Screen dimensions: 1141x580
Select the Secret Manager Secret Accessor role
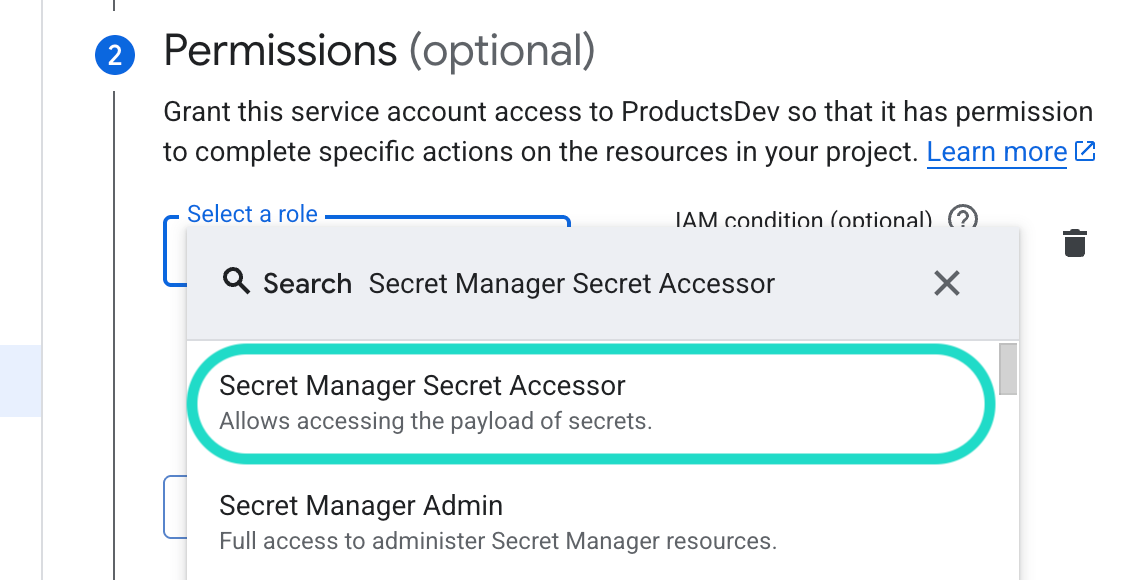422,385
